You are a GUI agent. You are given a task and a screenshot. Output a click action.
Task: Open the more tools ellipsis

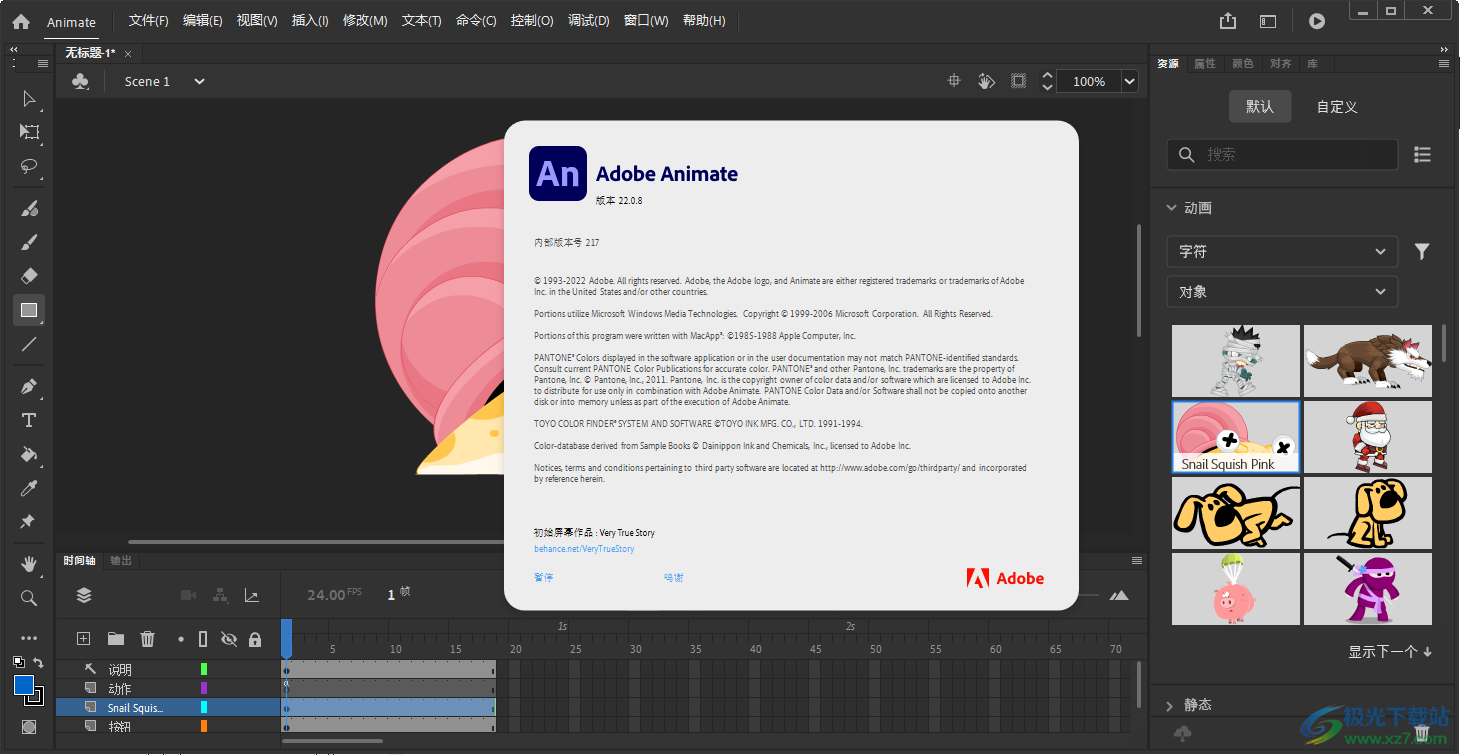pyautogui.click(x=29, y=638)
